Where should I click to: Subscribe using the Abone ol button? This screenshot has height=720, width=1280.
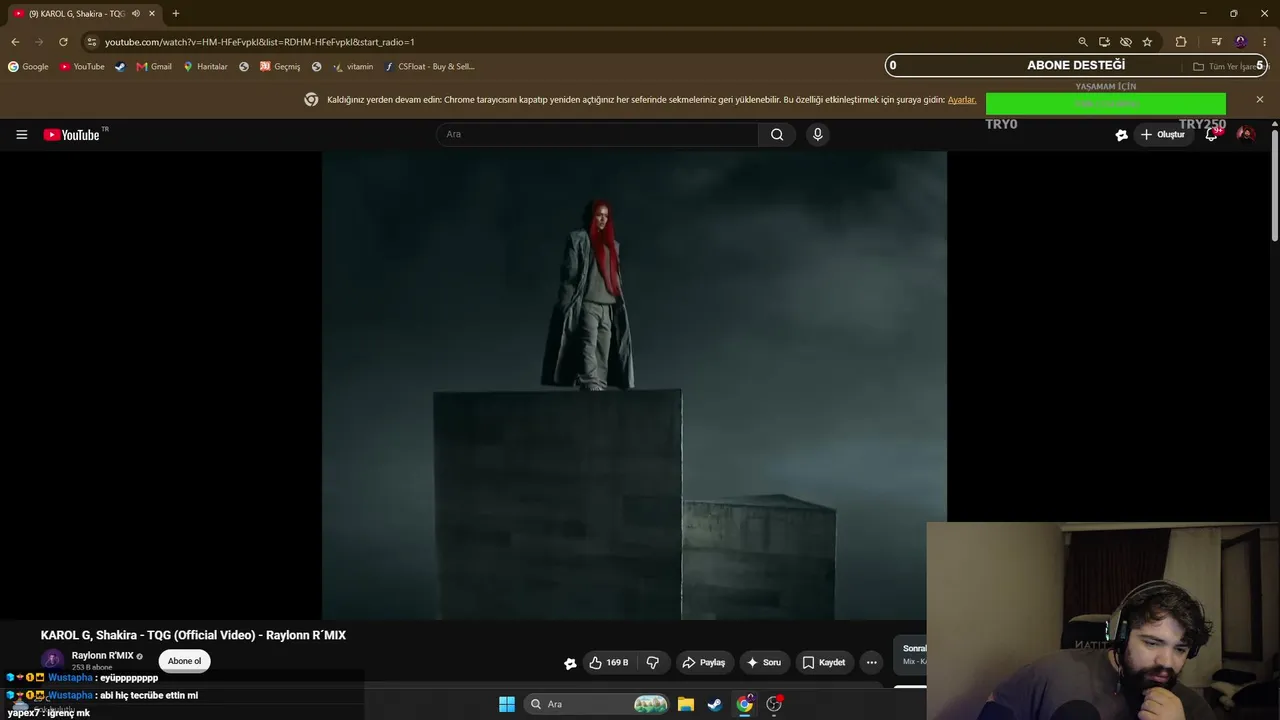coord(184,661)
